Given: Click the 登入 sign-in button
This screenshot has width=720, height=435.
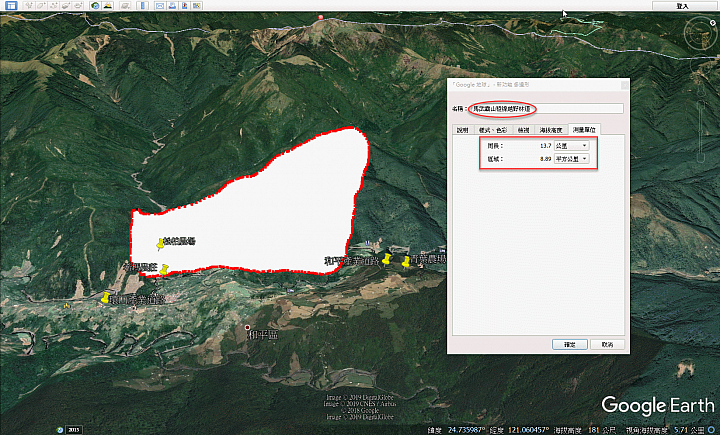Looking at the screenshot, I should [682, 6].
